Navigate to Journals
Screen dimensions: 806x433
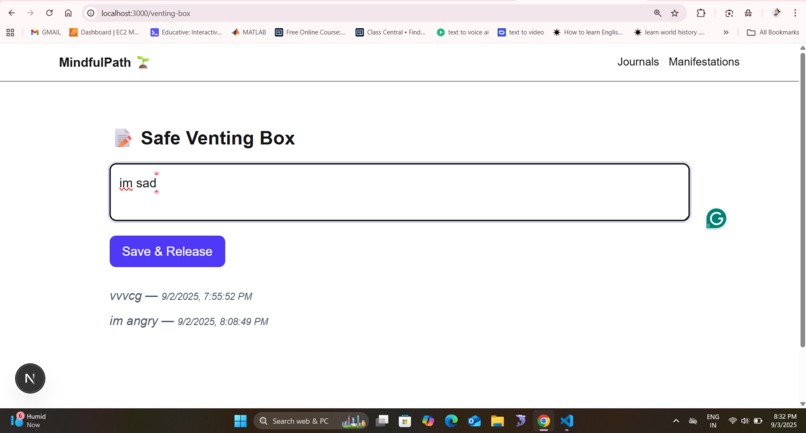tap(638, 62)
